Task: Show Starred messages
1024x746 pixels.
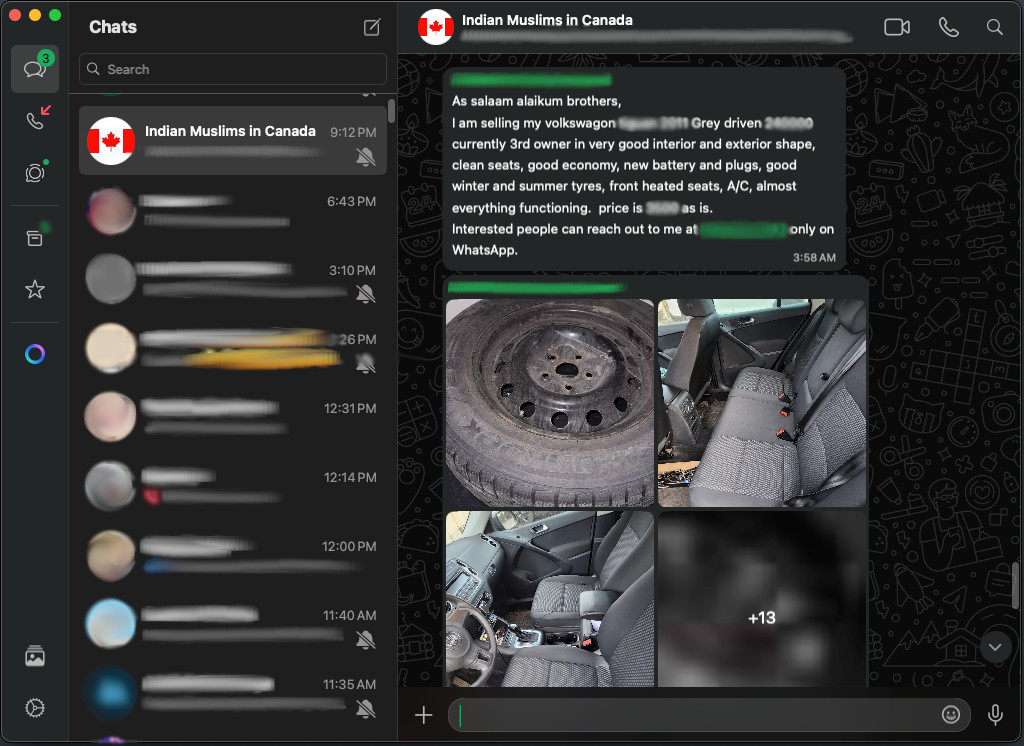Action: point(35,290)
